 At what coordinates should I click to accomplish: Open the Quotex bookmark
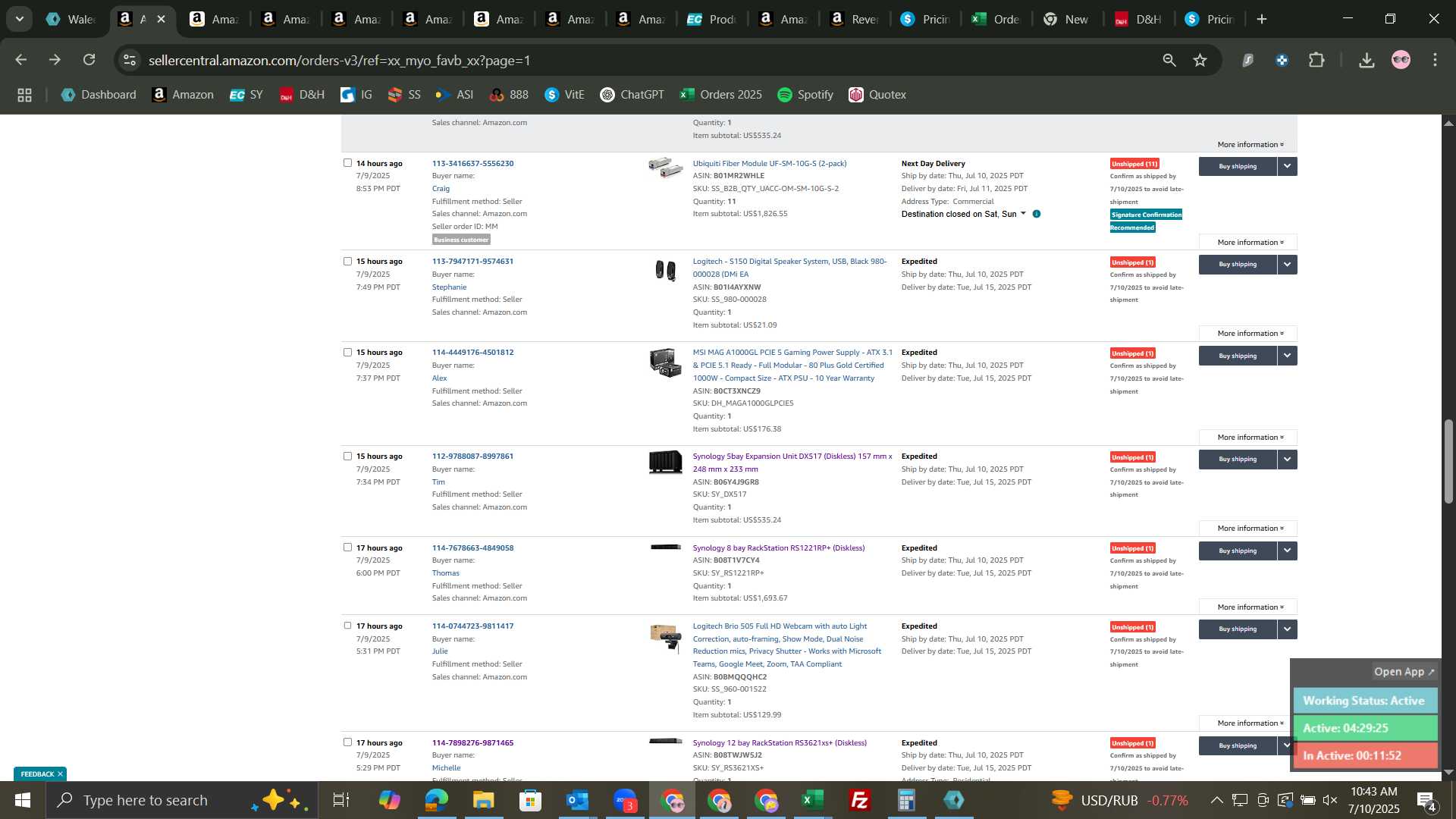click(877, 95)
